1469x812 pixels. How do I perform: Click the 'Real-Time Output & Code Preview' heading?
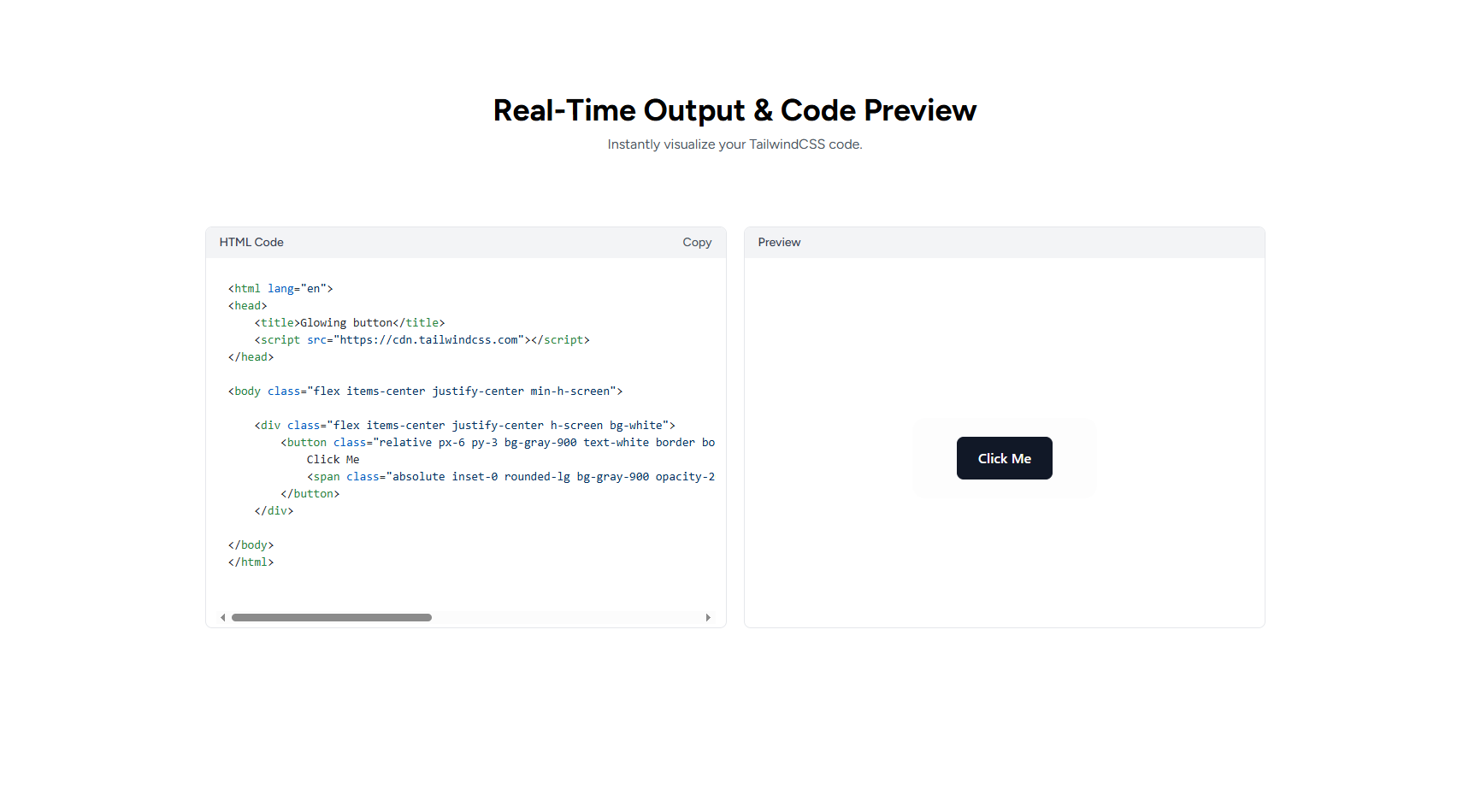pos(734,110)
